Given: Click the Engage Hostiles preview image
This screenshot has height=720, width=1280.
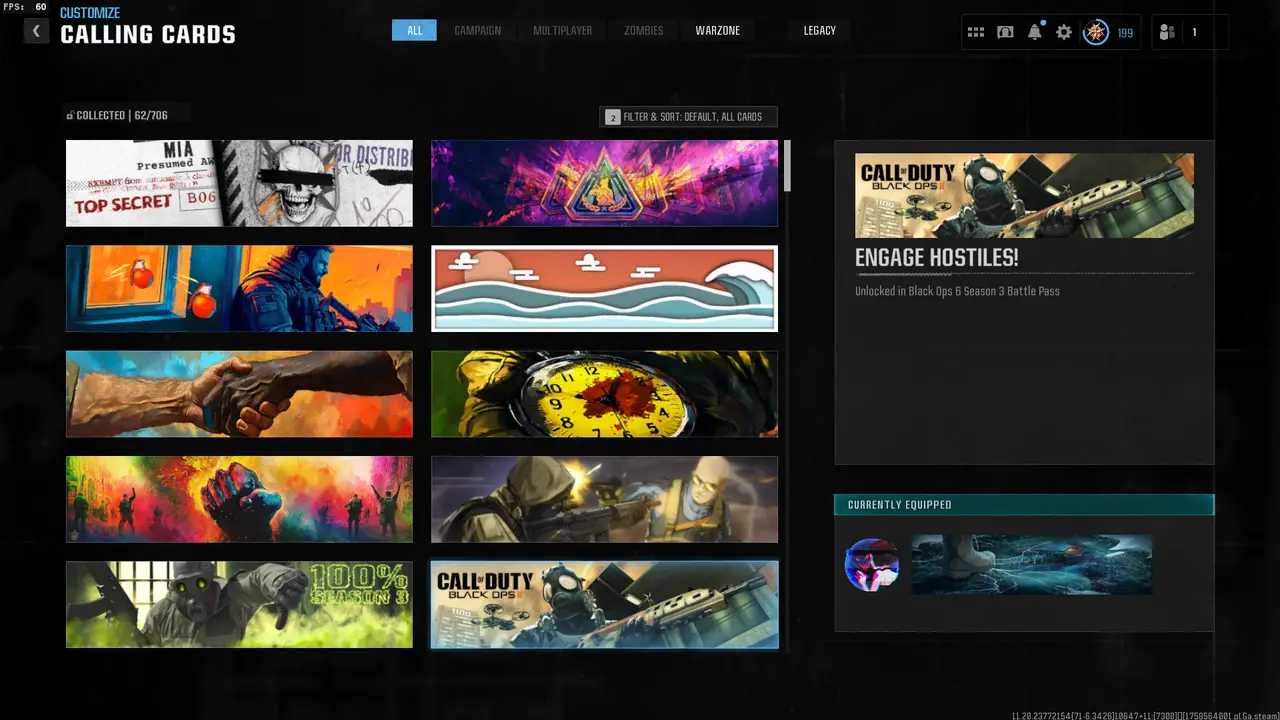Looking at the screenshot, I should point(1024,195).
